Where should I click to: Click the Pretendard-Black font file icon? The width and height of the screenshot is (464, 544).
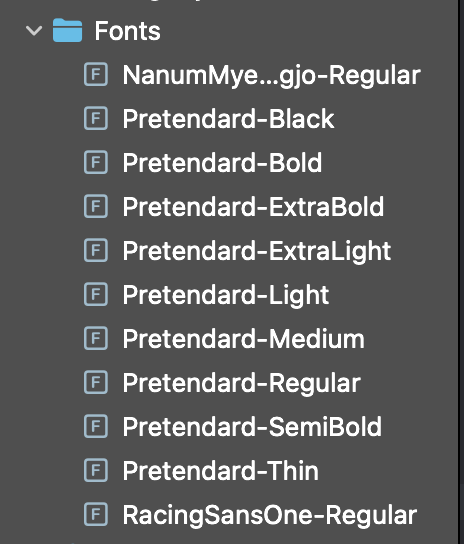pos(96,118)
